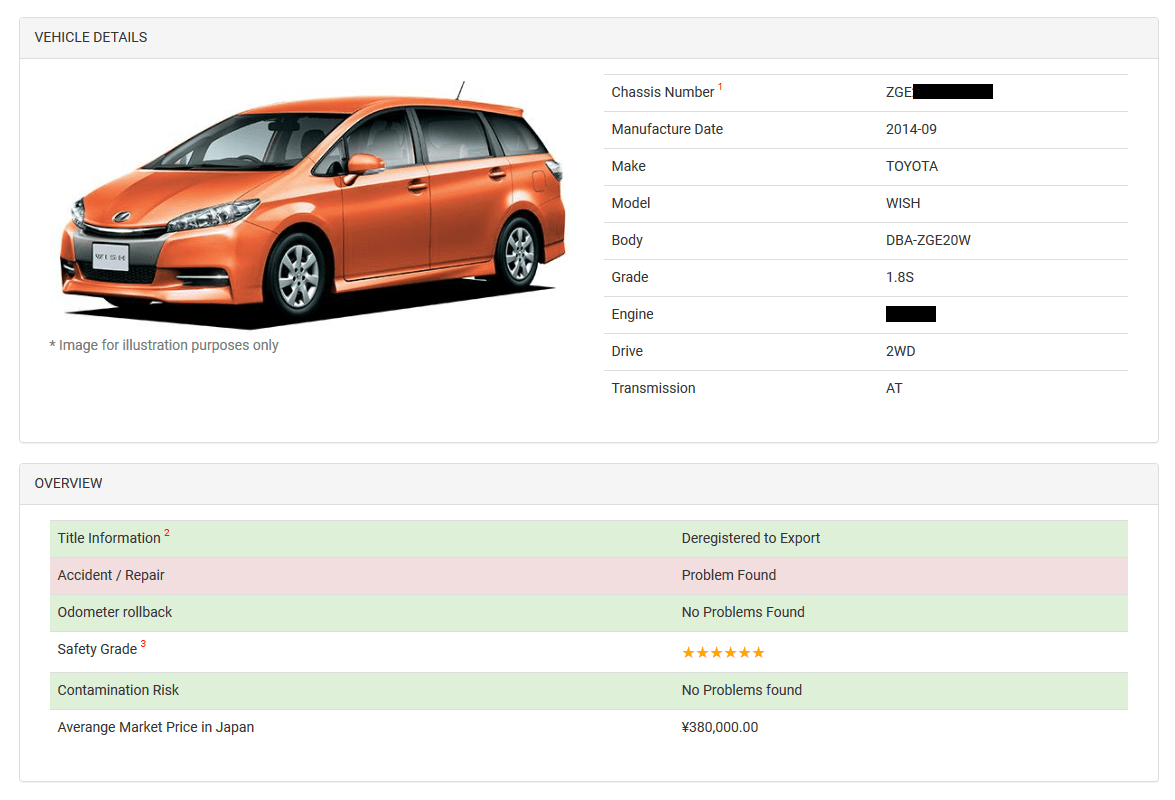
Task: Click the Body label
Action: (627, 240)
